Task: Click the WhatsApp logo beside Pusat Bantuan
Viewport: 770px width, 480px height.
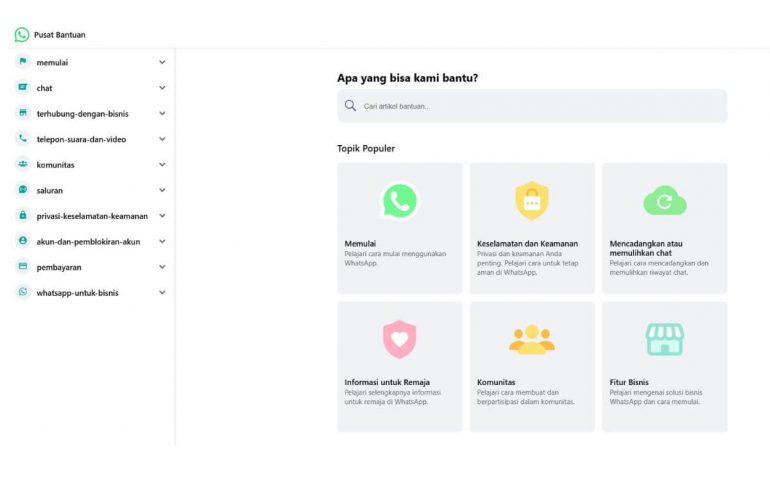Action: pos(22,34)
